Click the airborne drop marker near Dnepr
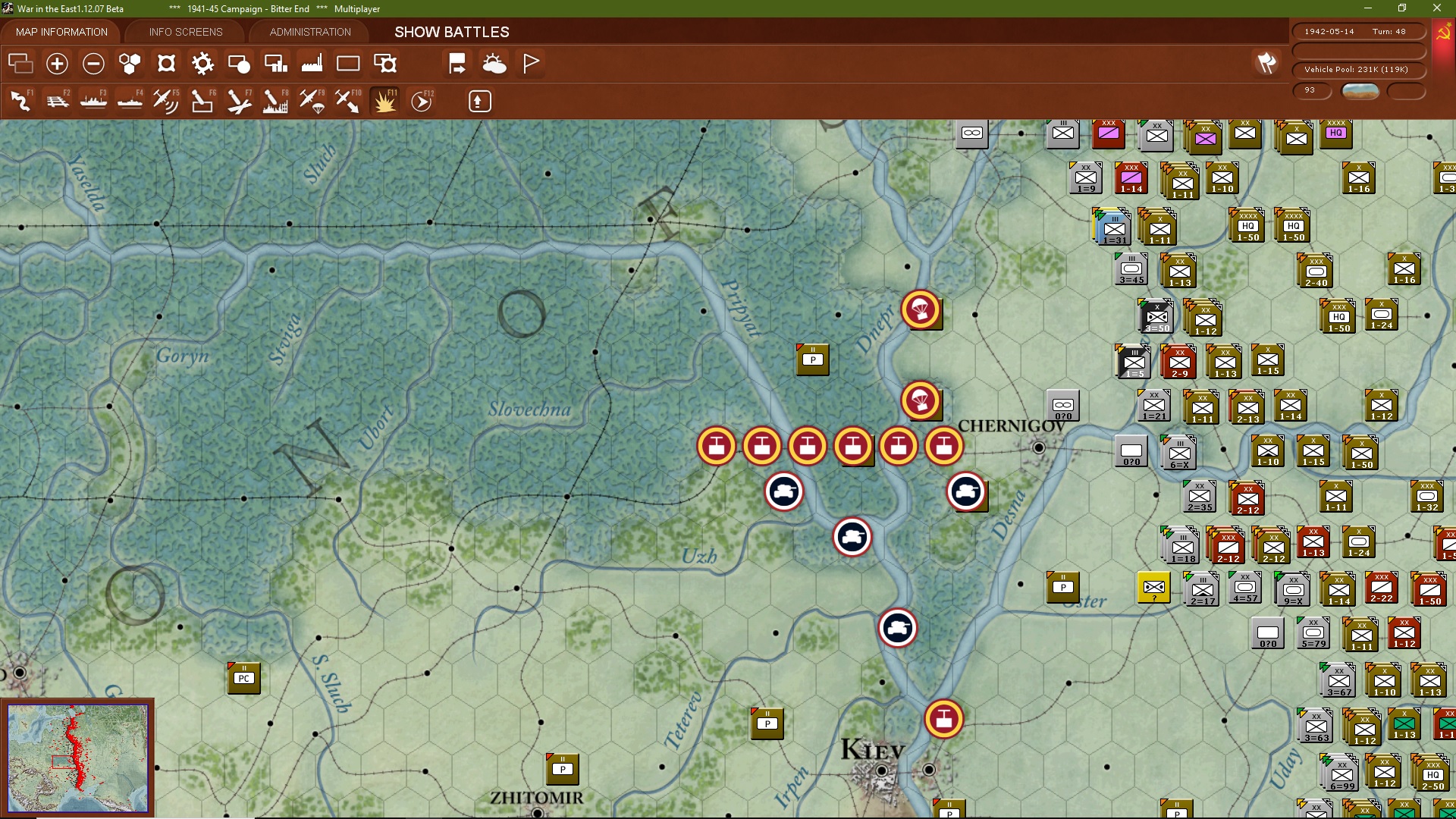Screen dimensions: 1456x819 click(x=921, y=309)
